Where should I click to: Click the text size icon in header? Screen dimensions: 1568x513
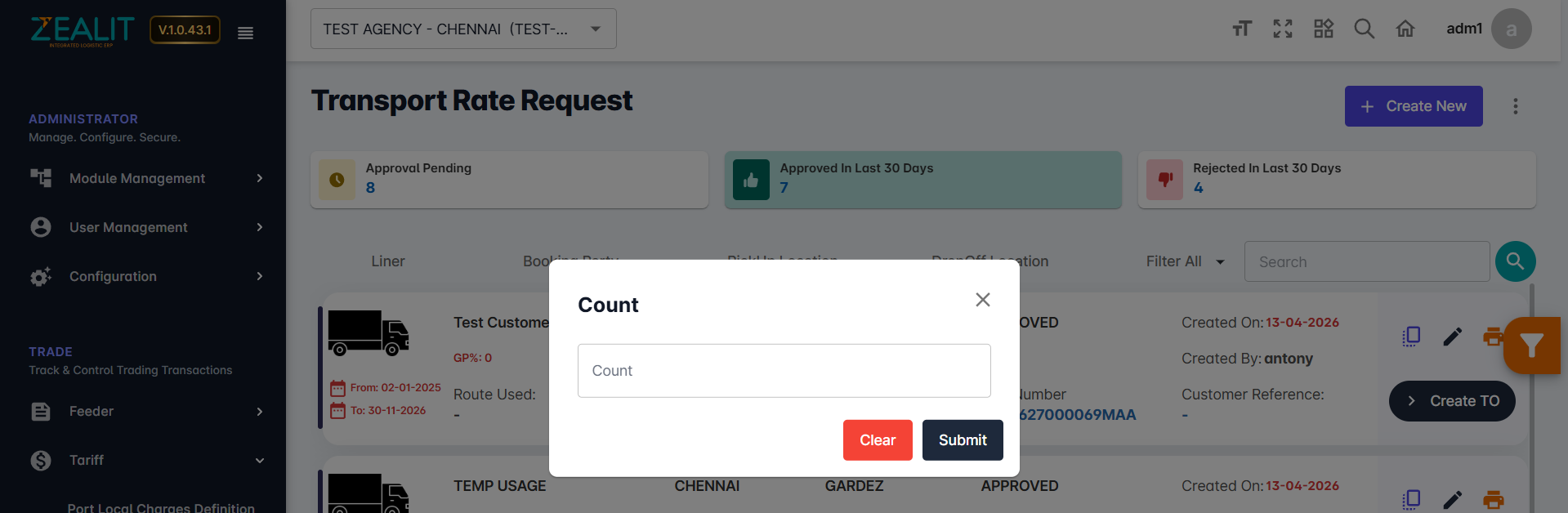point(1242,29)
